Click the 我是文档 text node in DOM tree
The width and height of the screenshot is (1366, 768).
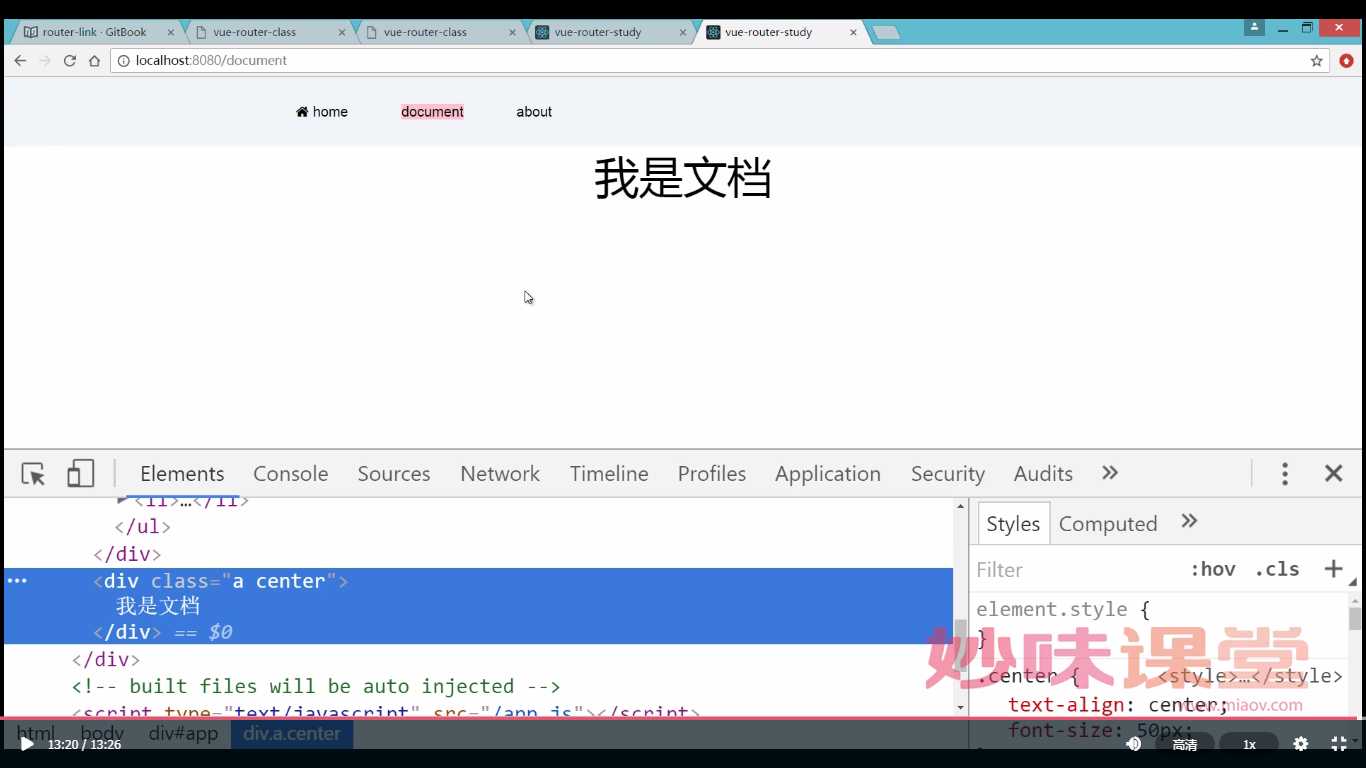click(x=158, y=606)
